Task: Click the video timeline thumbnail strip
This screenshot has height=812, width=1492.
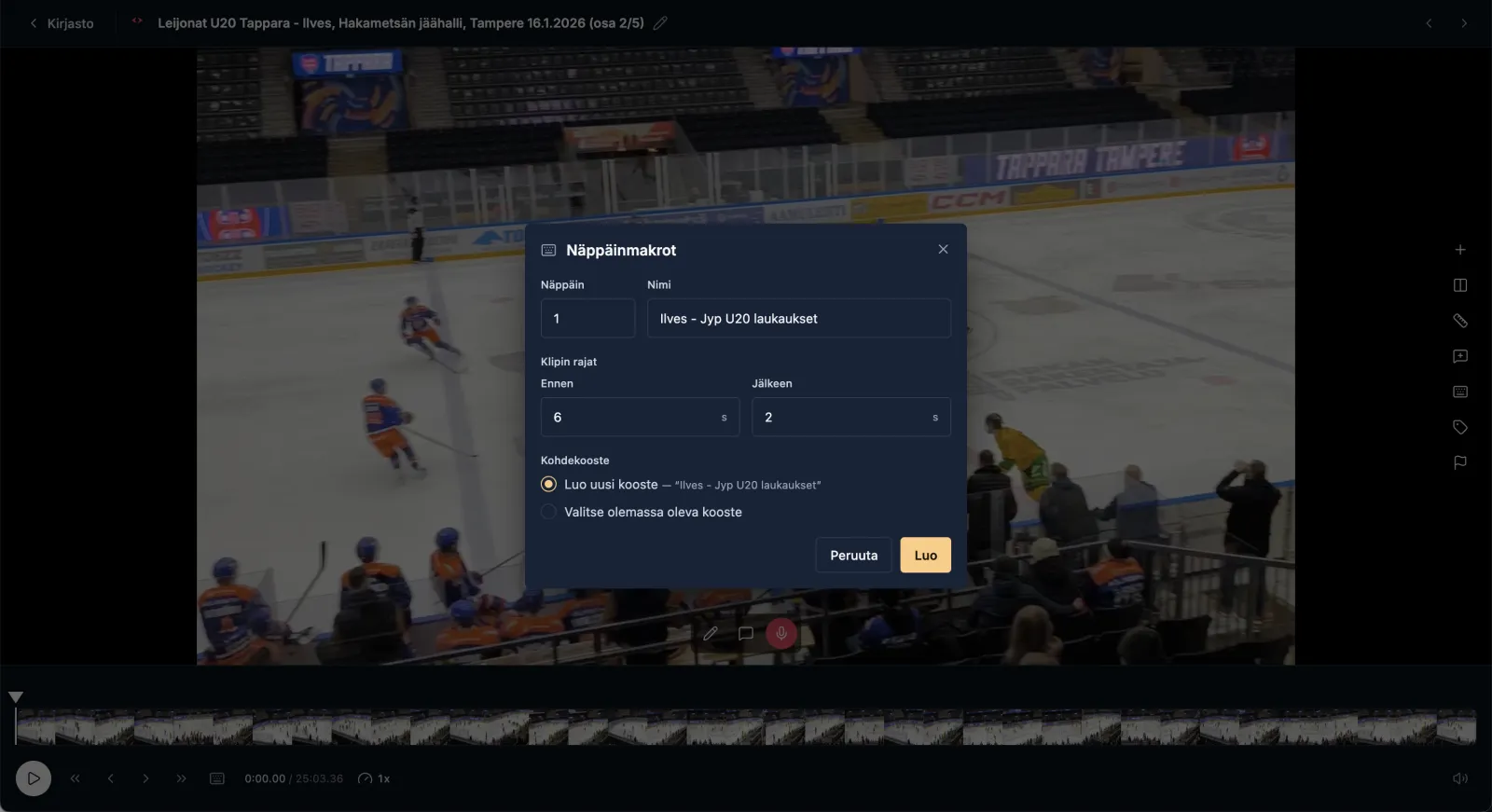Action: click(x=746, y=727)
